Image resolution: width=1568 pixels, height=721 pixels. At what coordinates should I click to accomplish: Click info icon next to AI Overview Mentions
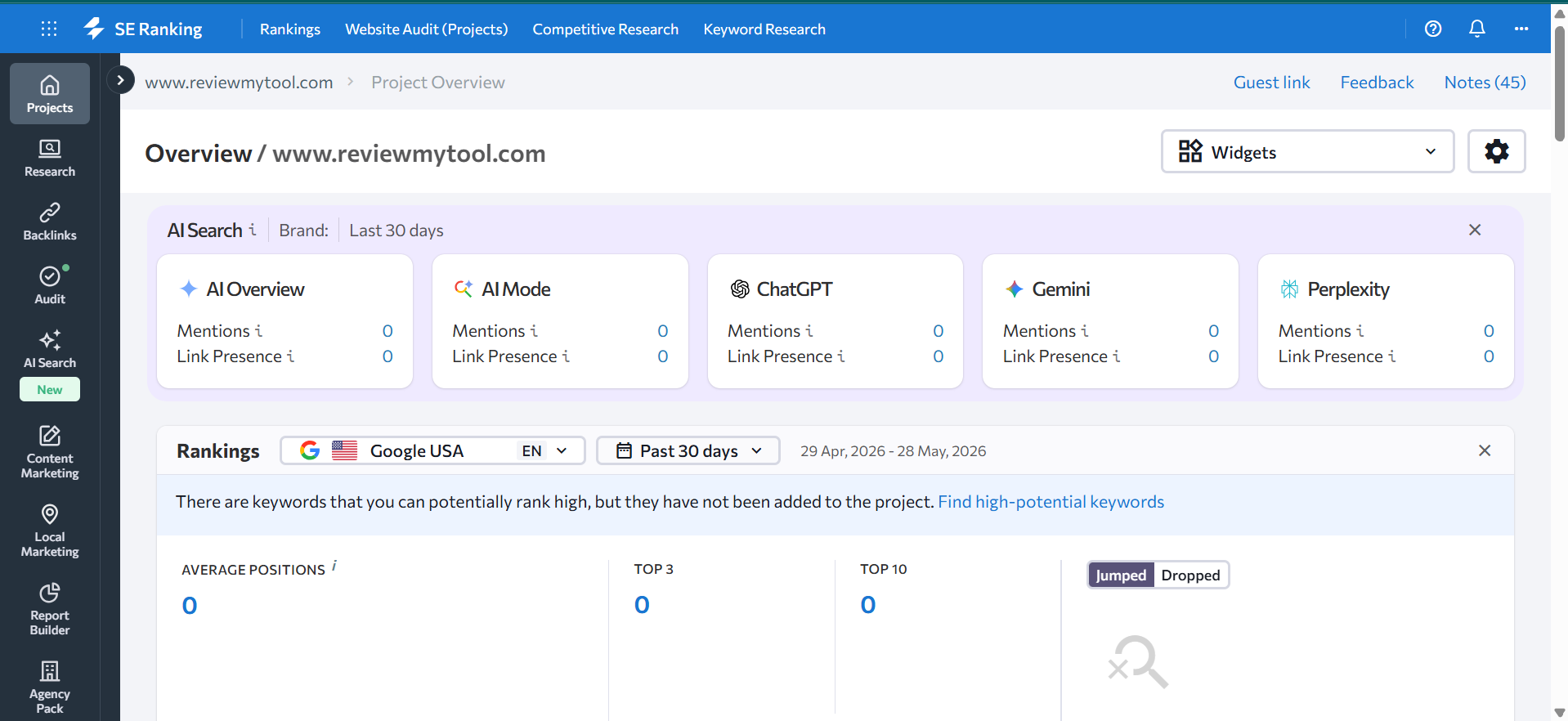pos(258,330)
